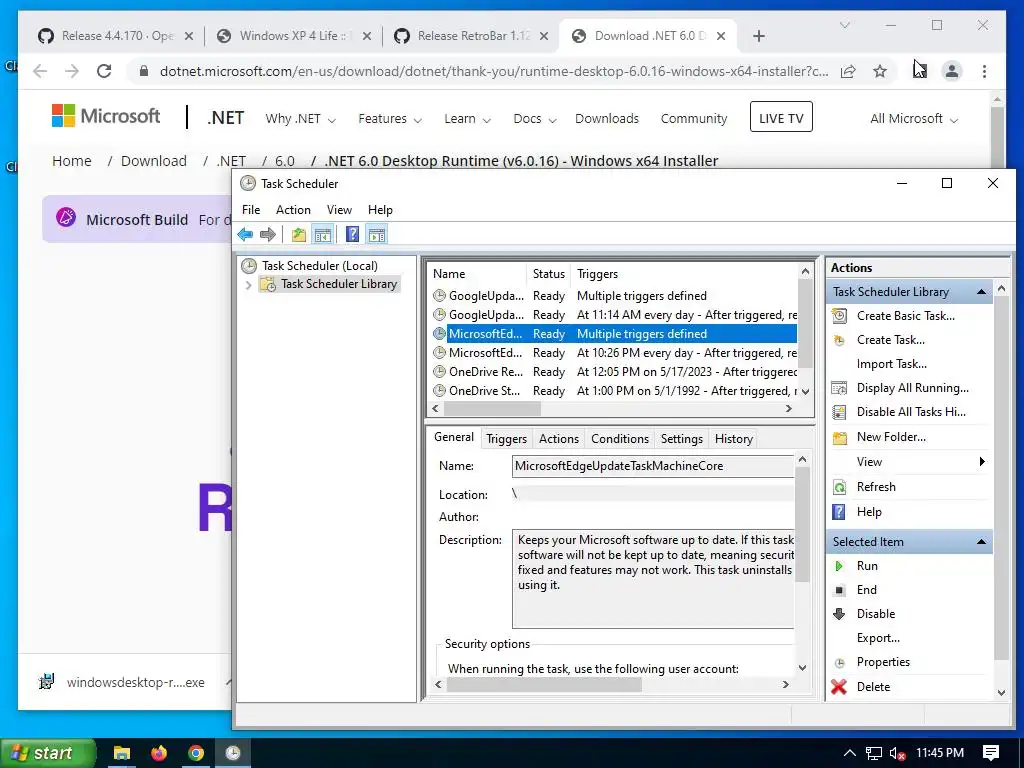This screenshot has height=768, width=1024.
Task: Click the Home breadcrumb link
Action: tap(72, 161)
